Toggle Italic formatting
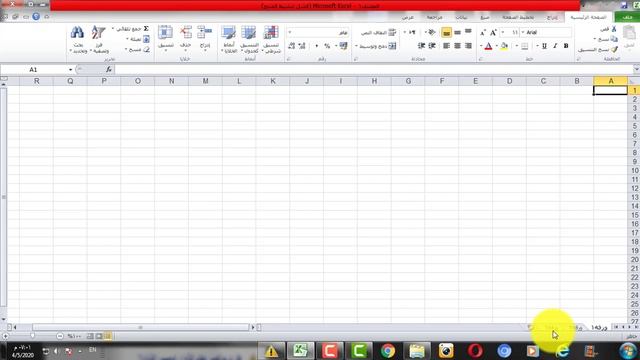The image size is (640, 360). (x=555, y=46)
